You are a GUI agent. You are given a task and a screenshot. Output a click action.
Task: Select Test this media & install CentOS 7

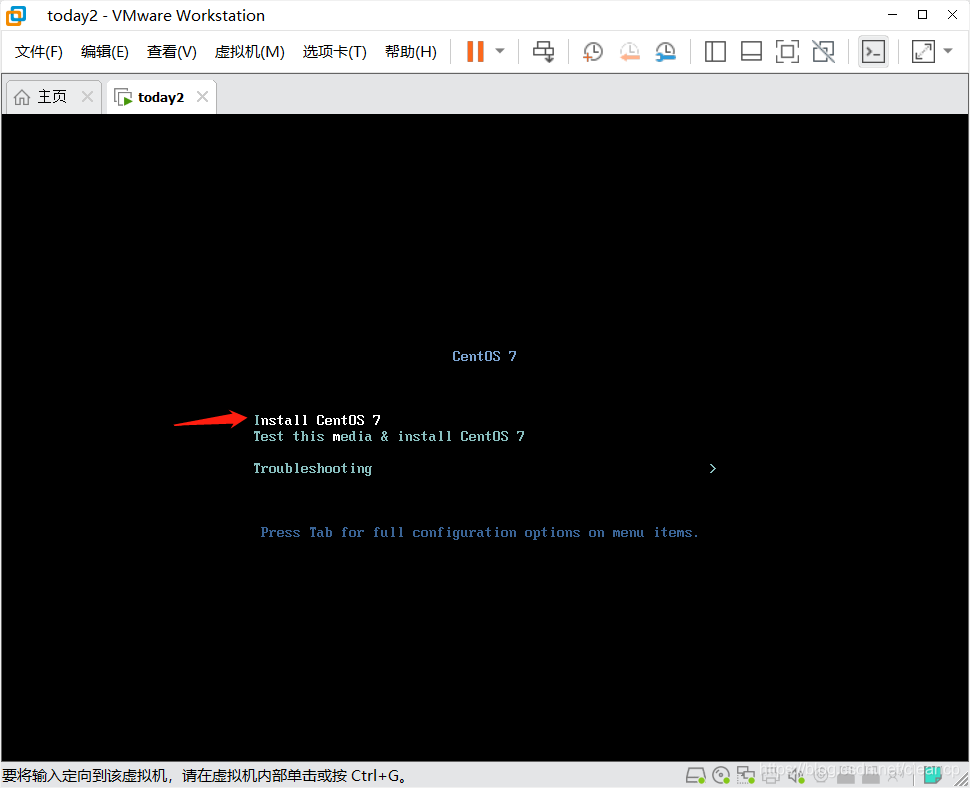click(388, 436)
